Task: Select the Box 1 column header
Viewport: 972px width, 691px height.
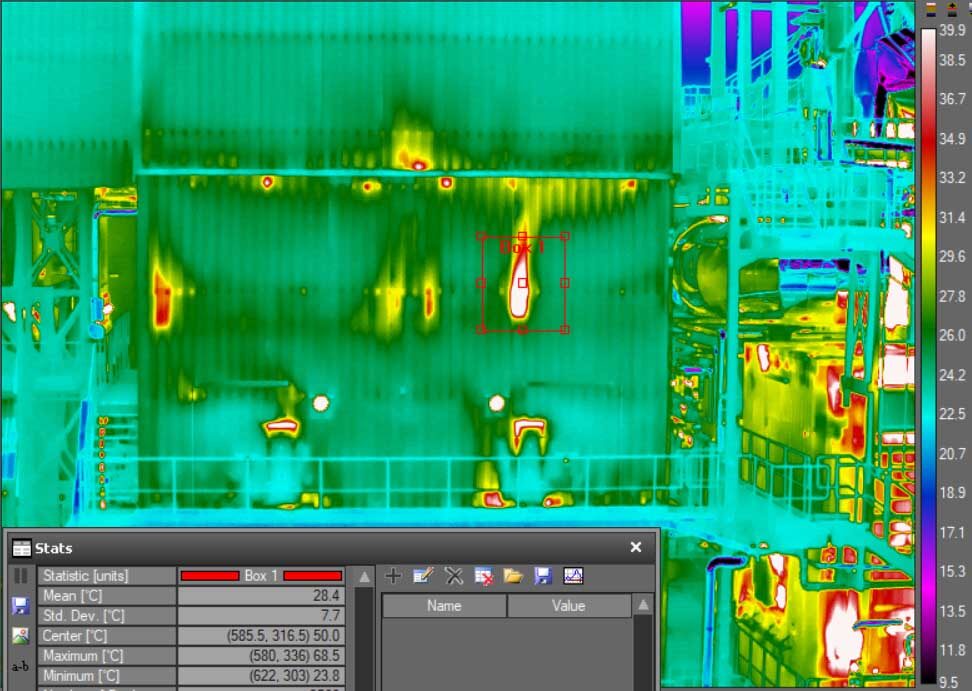Action: [x=261, y=576]
